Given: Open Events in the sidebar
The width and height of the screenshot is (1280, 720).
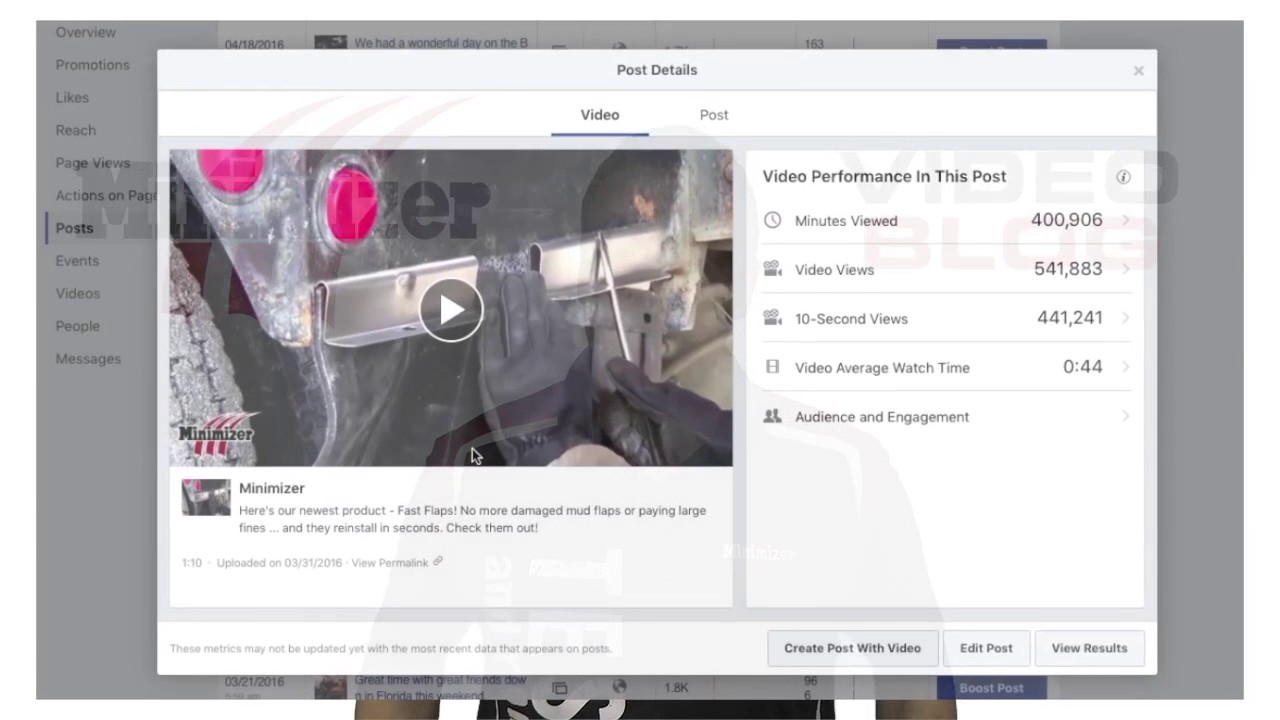Looking at the screenshot, I should (77, 261).
